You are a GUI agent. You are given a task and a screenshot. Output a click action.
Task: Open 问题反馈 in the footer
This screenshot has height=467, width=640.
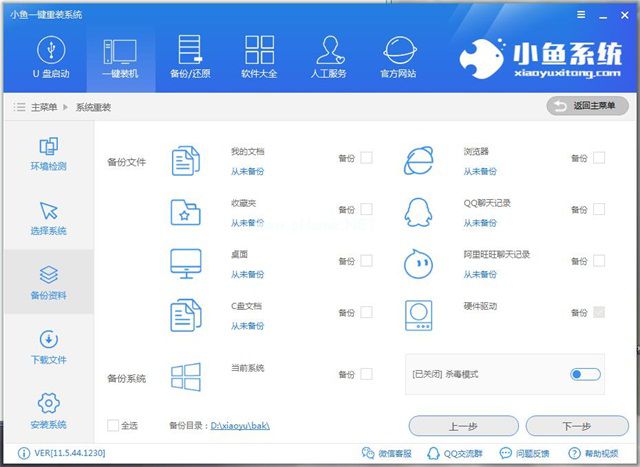point(524,453)
